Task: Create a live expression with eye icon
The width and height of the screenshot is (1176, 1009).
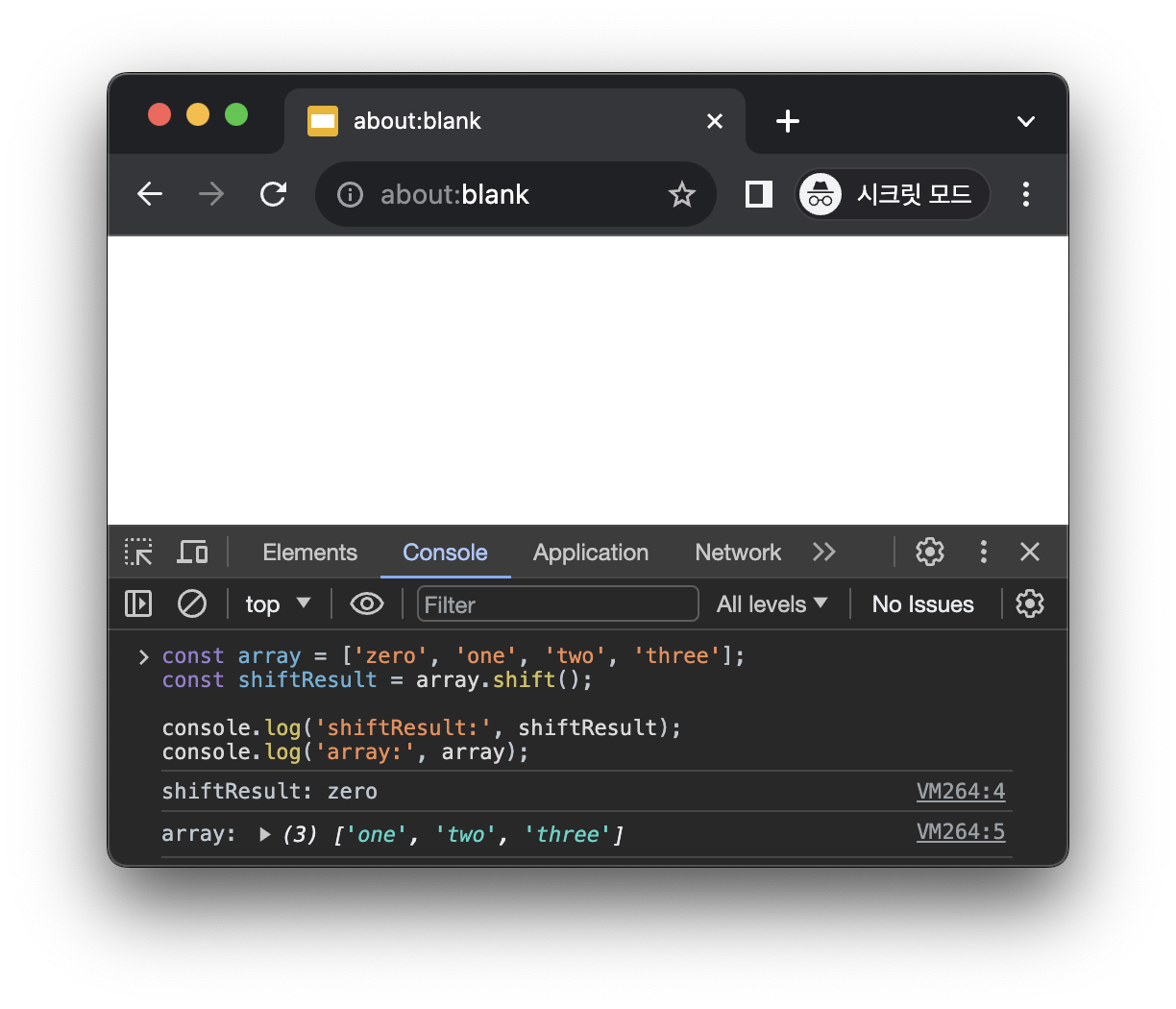Action: 367,603
